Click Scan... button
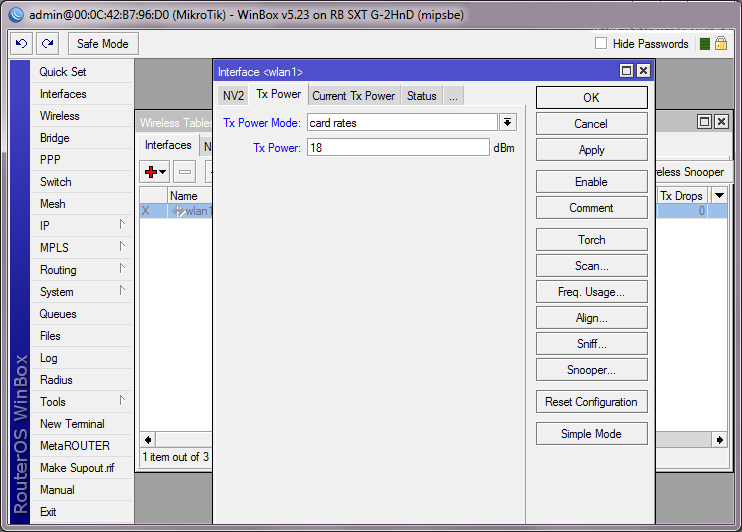This screenshot has width=742, height=532. [x=592, y=266]
